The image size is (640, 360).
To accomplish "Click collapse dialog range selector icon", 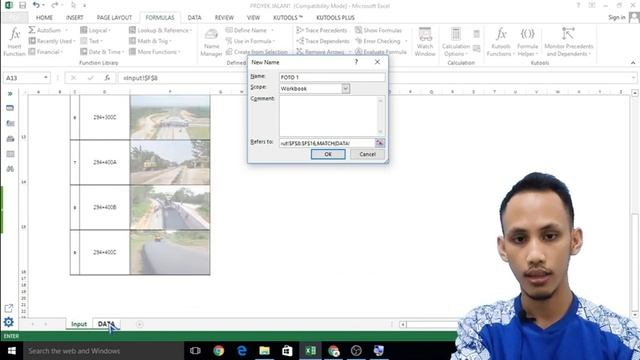I will coord(380,143).
